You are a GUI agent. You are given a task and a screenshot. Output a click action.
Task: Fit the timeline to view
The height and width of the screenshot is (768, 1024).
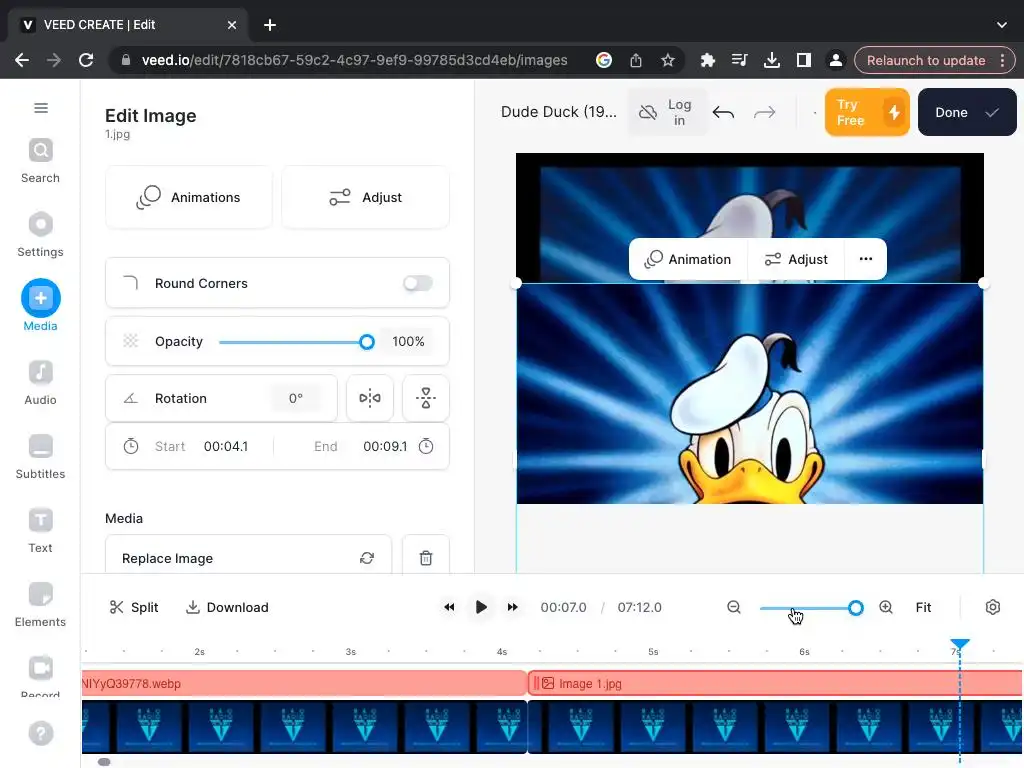923,607
